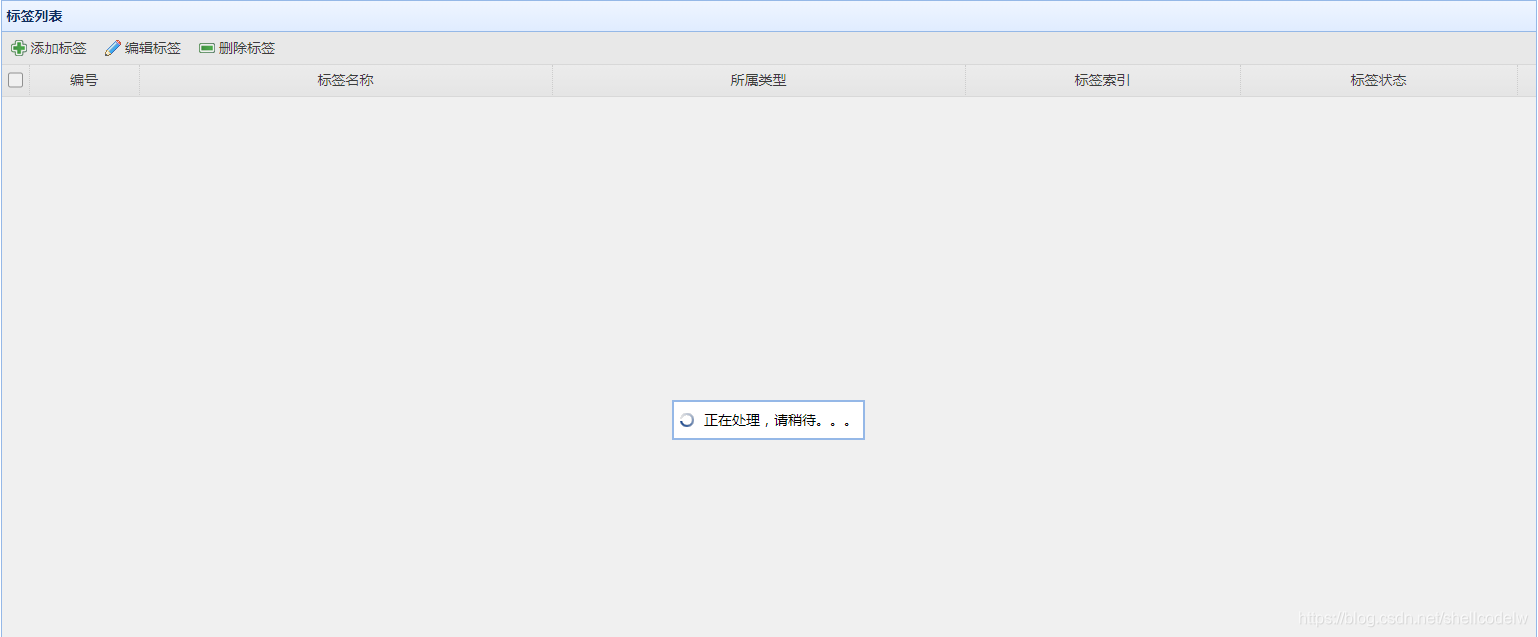Click the 编辑标签 button label
Screen dimensions: 1538x637
(153, 48)
